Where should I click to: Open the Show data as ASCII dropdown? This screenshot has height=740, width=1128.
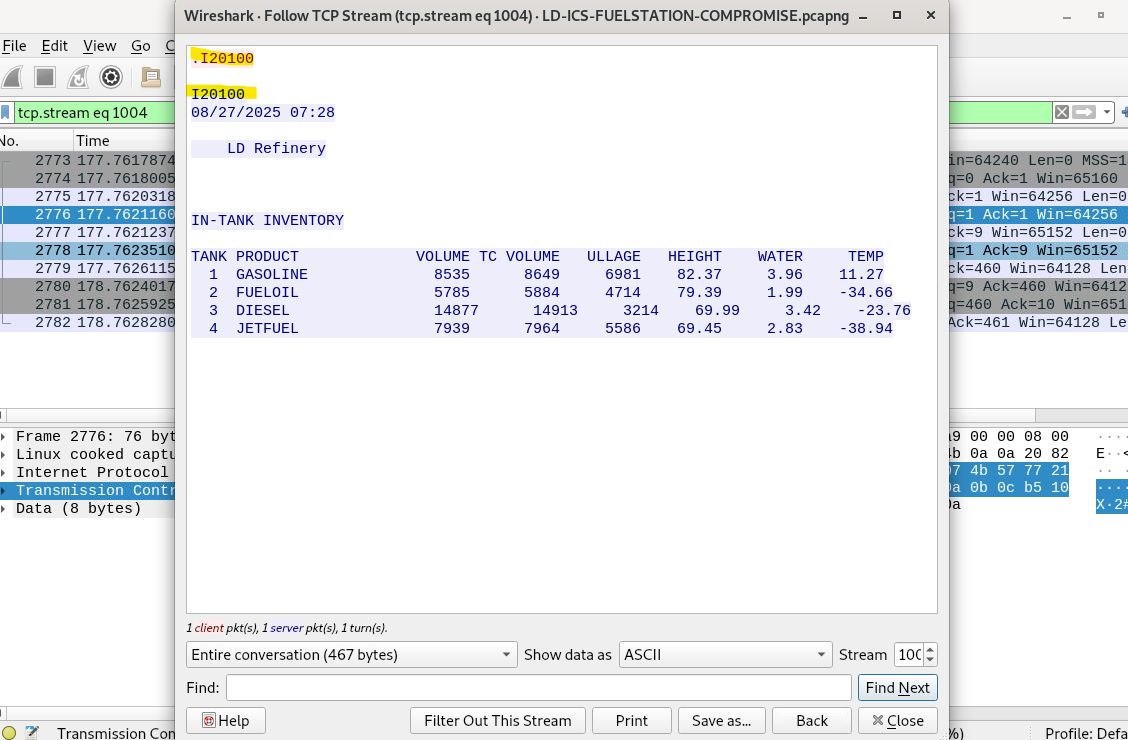point(725,655)
